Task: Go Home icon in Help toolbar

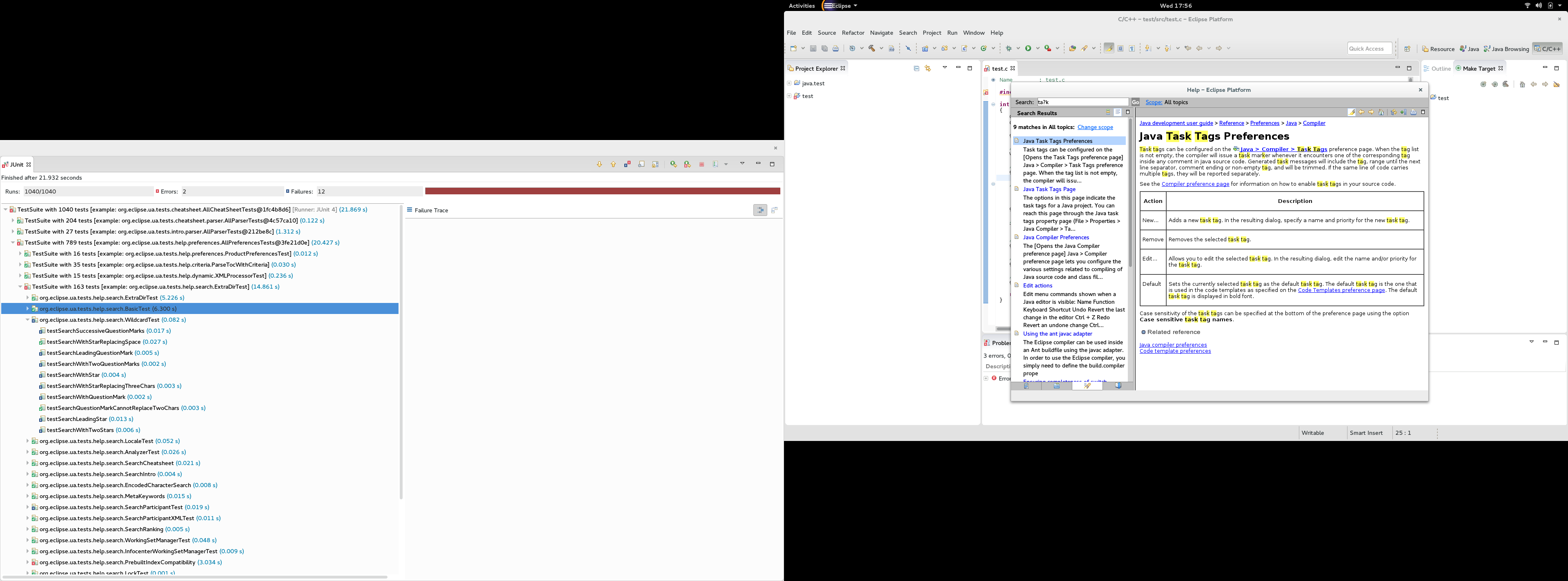Action: pyautogui.click(x=1381, y=113)
